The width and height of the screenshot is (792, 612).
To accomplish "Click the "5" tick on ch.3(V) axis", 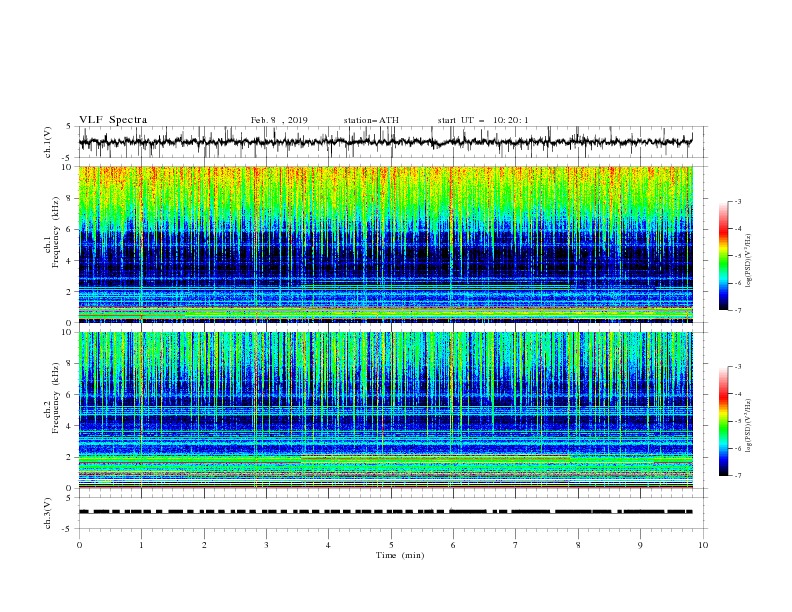I will pyautogui.click(x=70, y=498).
